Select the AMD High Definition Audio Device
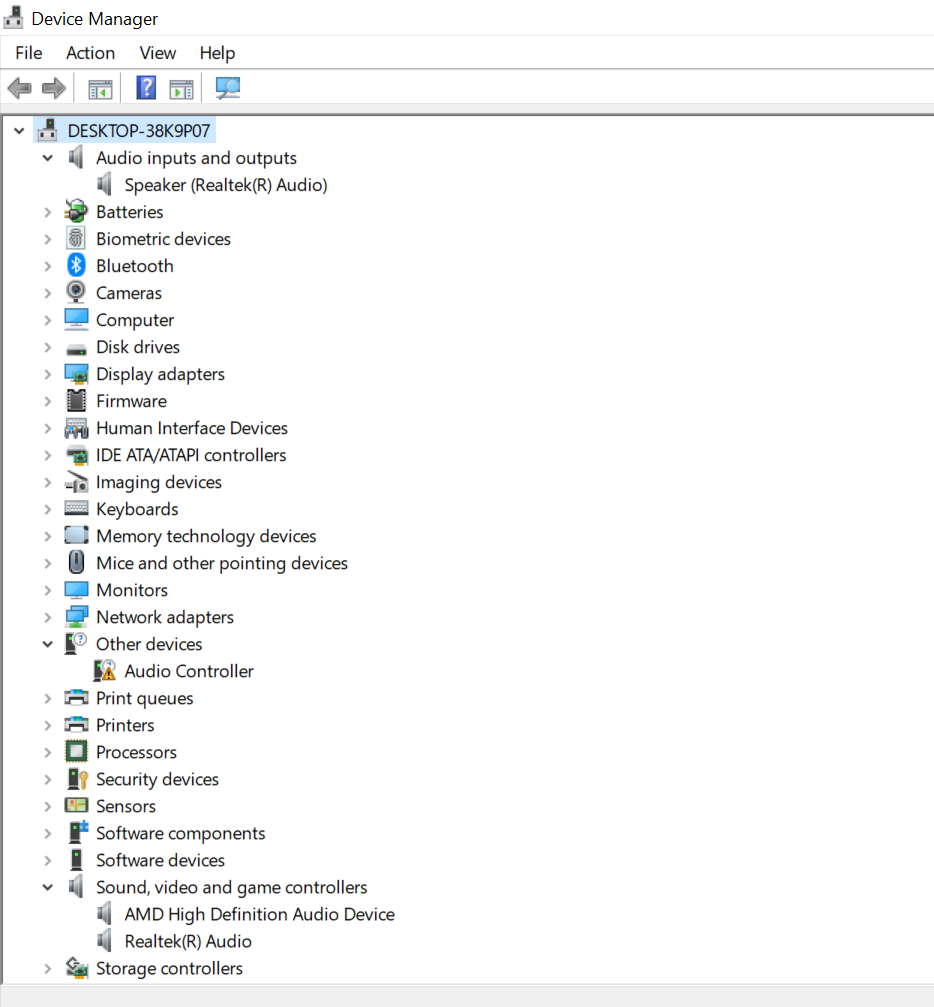The width and height of the screenshot is (934, 1007). point(259,913)
